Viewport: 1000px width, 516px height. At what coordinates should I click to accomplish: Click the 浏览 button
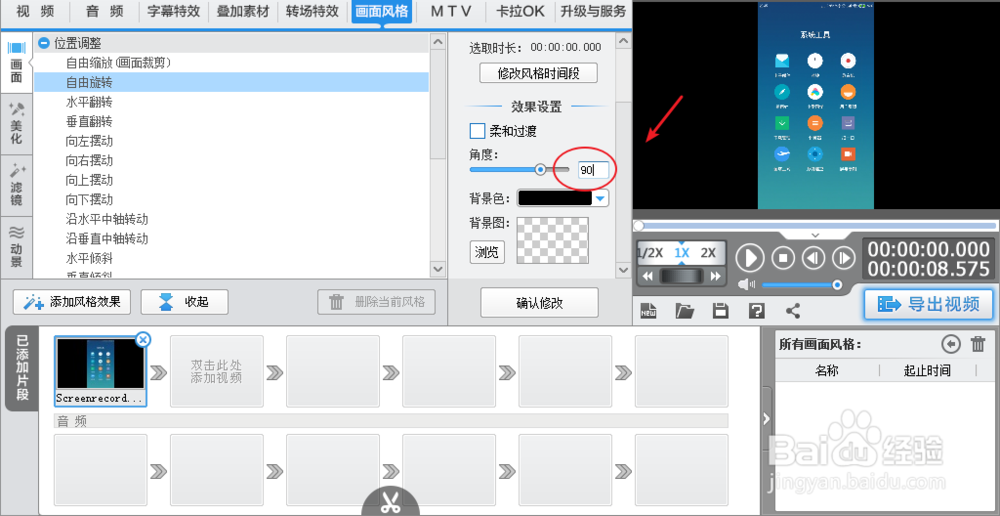(x=487, y=252)
